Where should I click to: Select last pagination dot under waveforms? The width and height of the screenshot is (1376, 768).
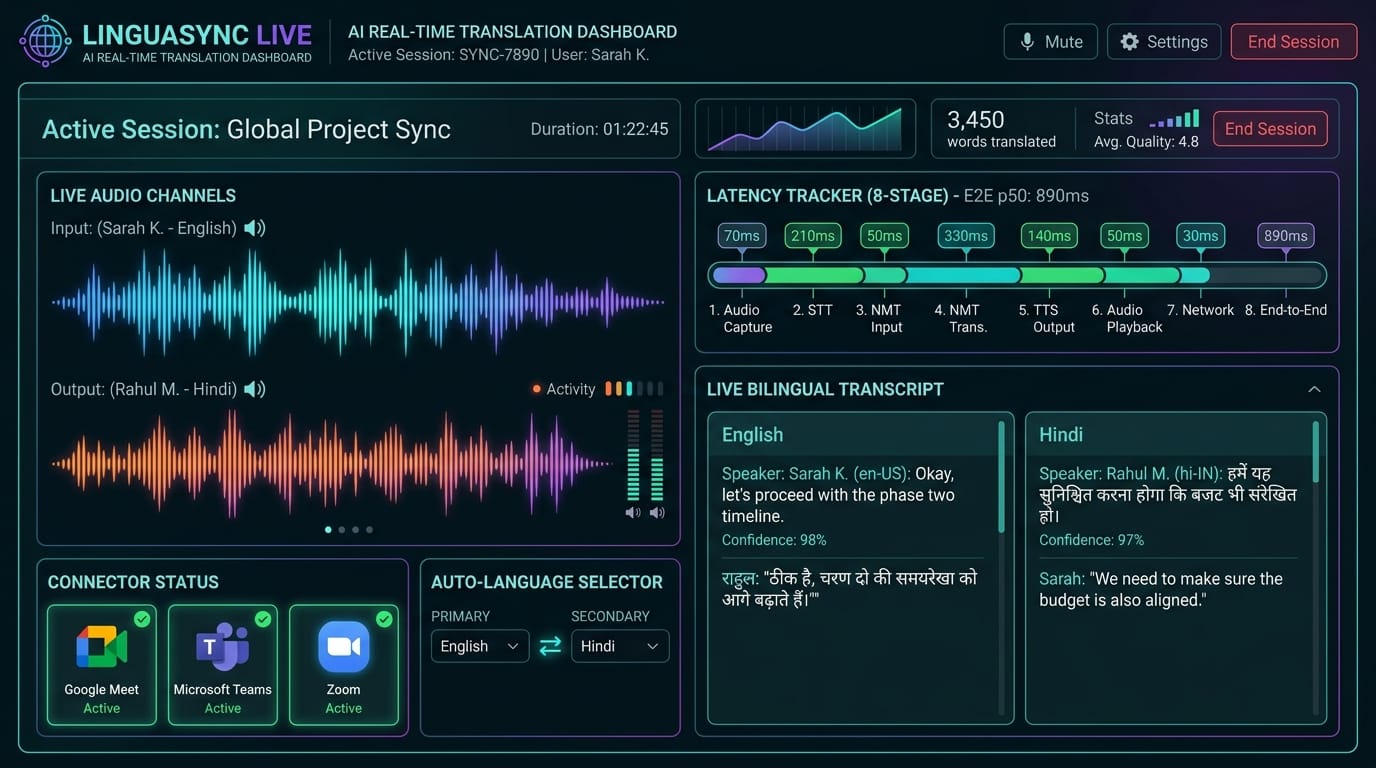click(370, 530)
